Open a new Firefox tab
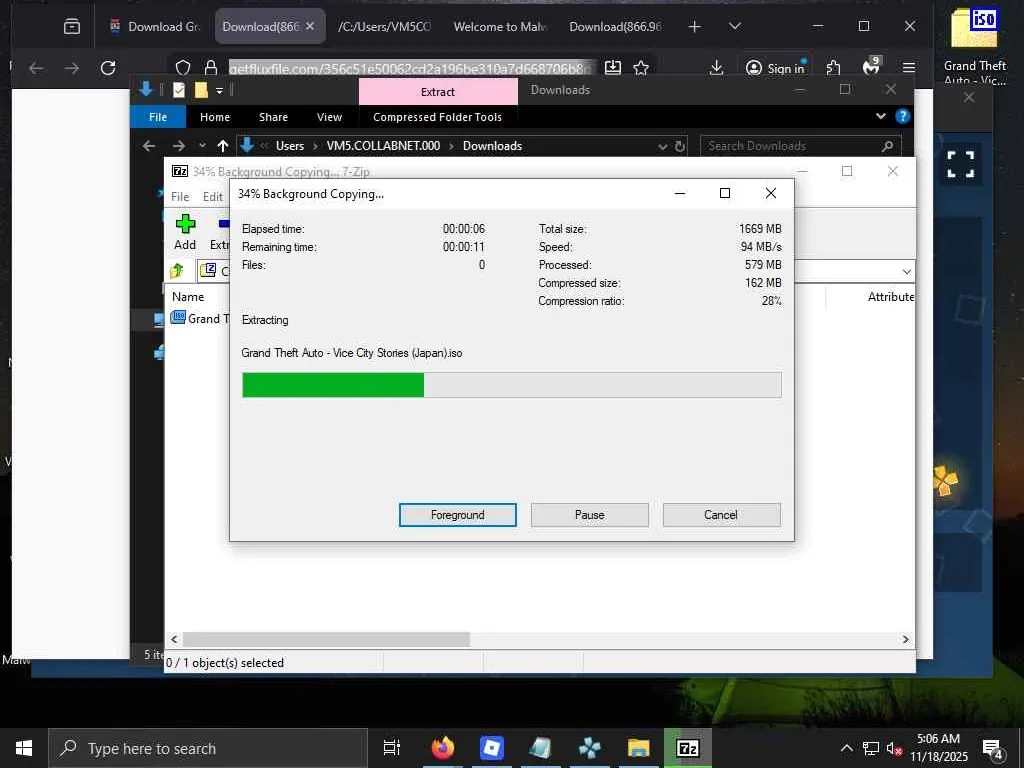This screenshot has height=768, width=1024. pyautogui.click(x=694, y=26)
